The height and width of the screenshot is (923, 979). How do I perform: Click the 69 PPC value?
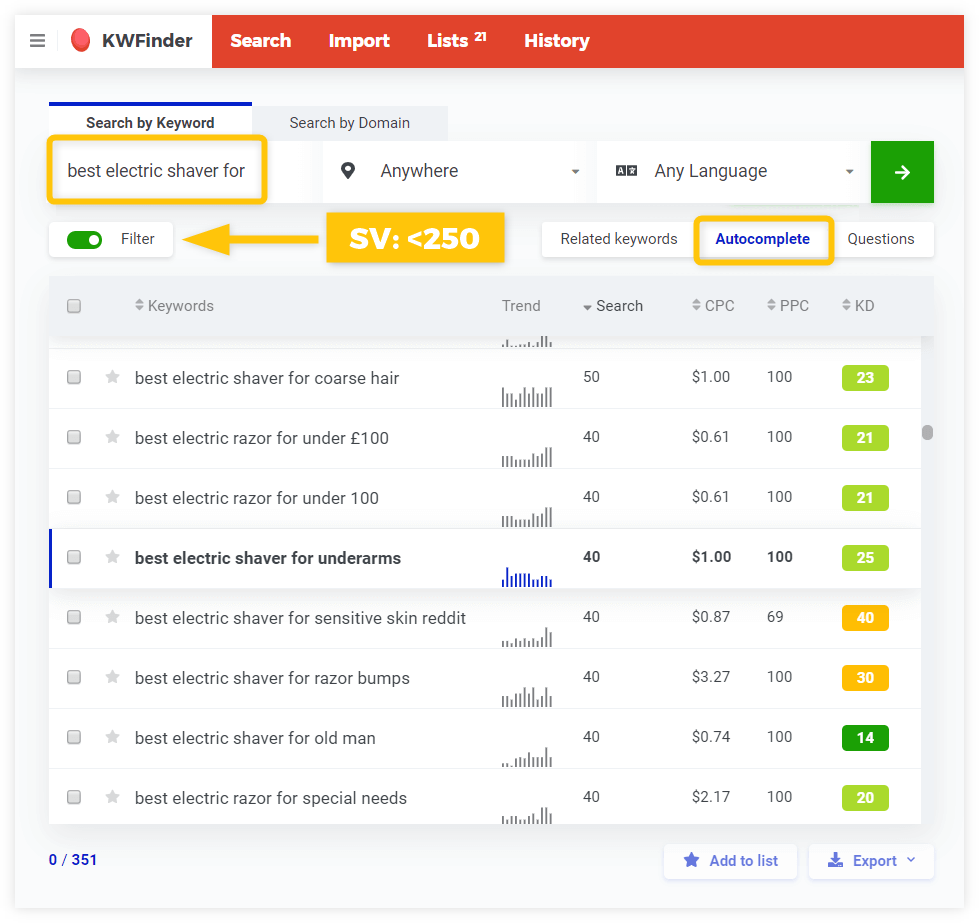point(775,617)
